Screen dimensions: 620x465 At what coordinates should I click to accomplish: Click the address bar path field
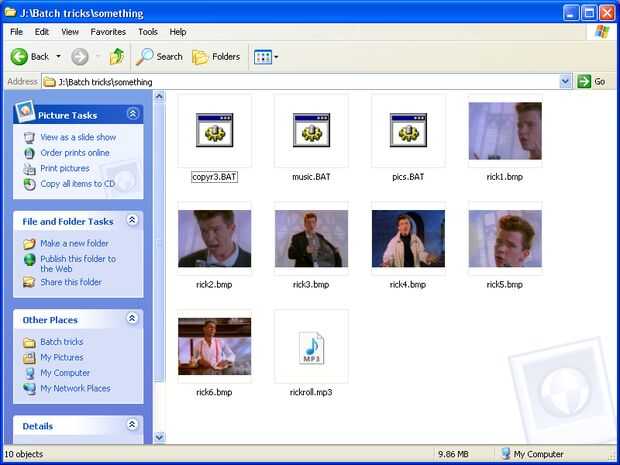[x=301, y=82]
